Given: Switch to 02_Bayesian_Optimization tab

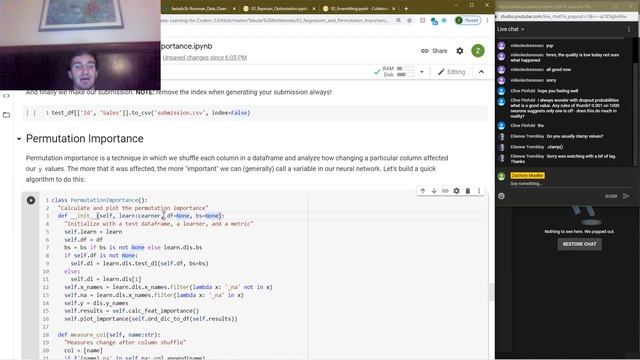Looking at the screenshot, I should point(279,8).
